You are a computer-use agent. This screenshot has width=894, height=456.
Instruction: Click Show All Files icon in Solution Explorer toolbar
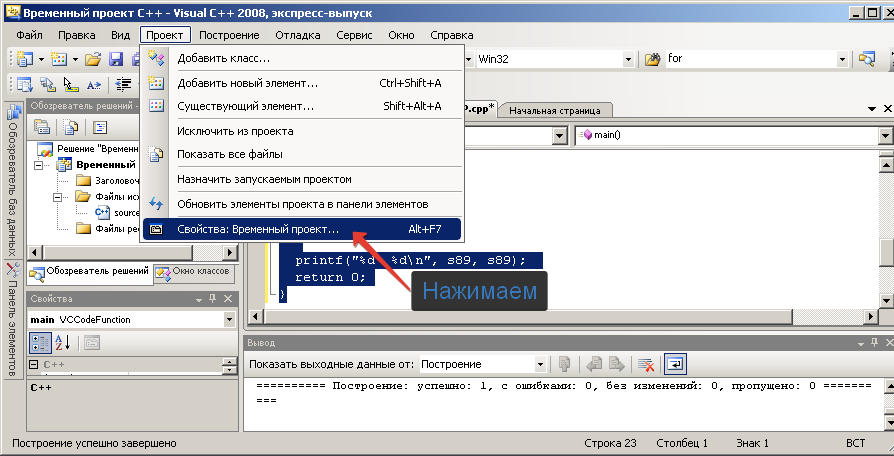(x=70, y=127)
